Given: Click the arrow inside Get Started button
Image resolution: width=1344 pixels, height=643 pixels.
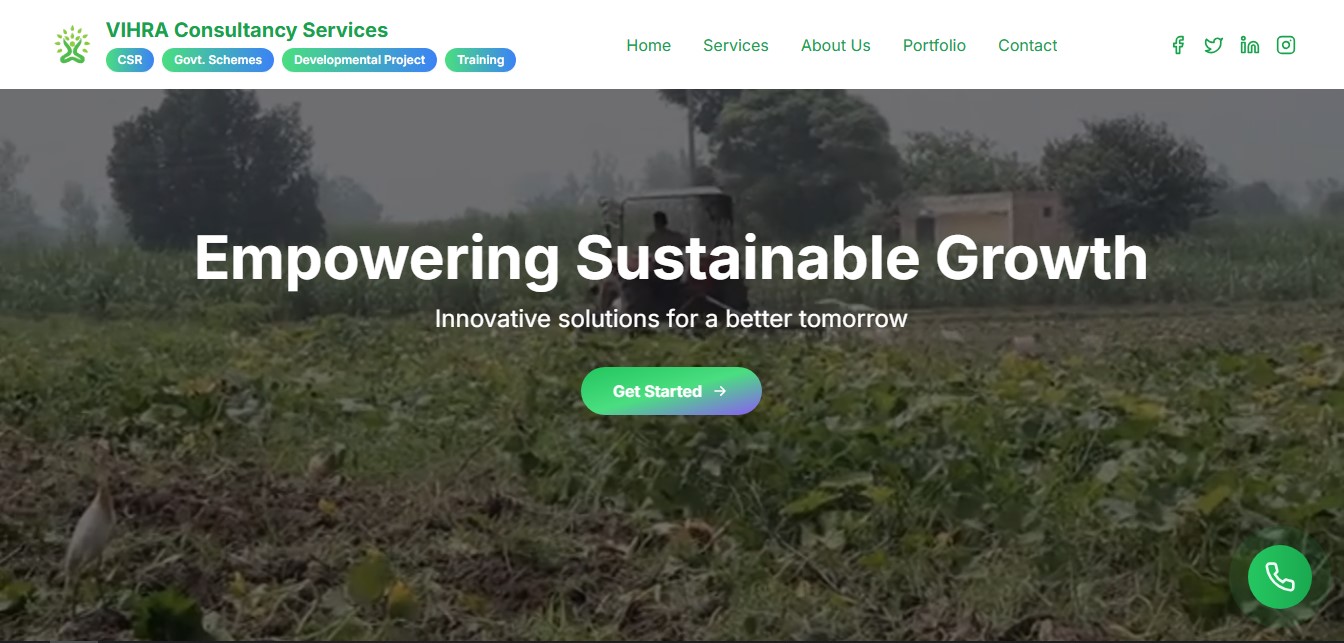Looking at the screenshot, I should pos(720,391).
